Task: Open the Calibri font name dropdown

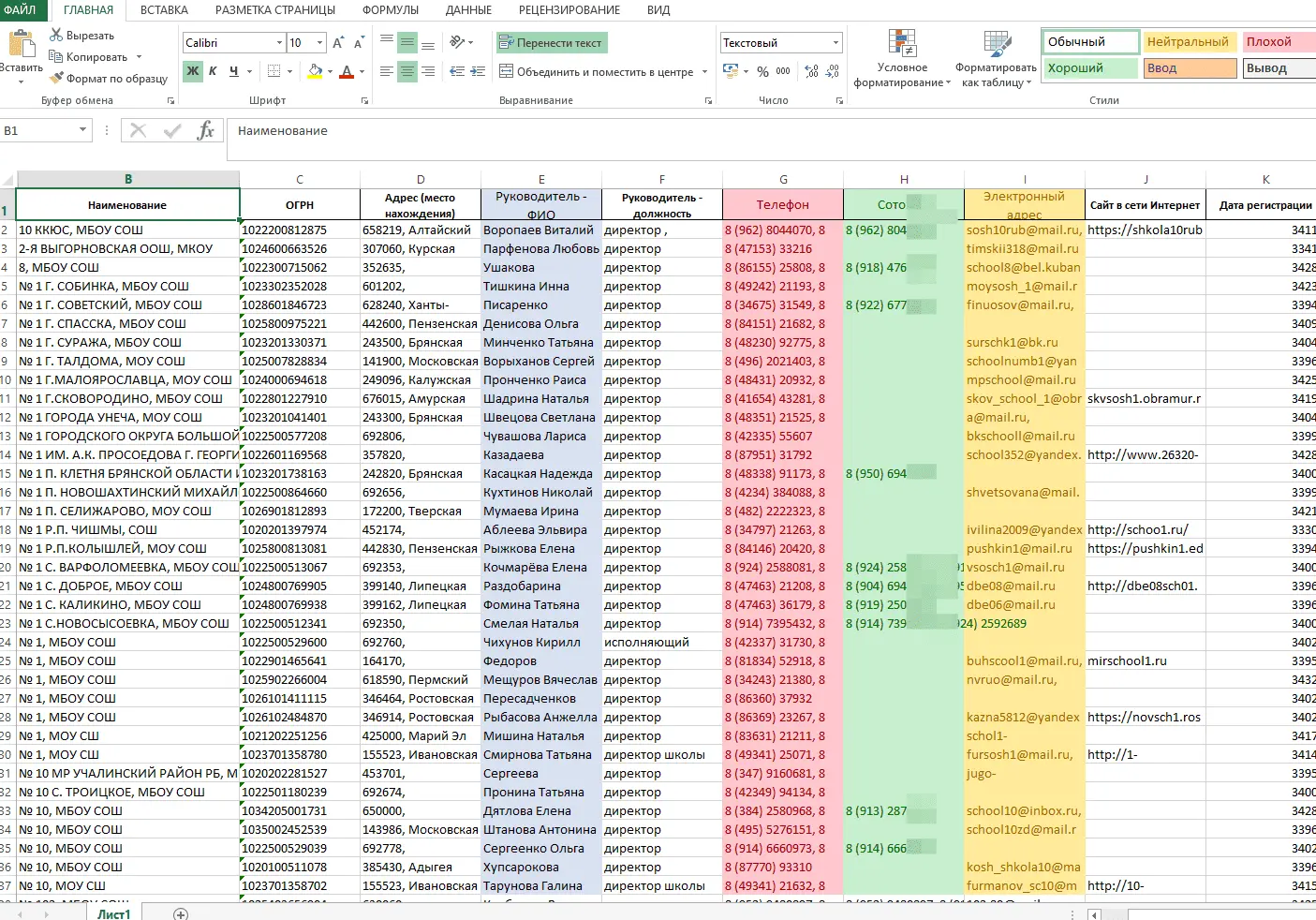Action: click(x=279, y=43)
